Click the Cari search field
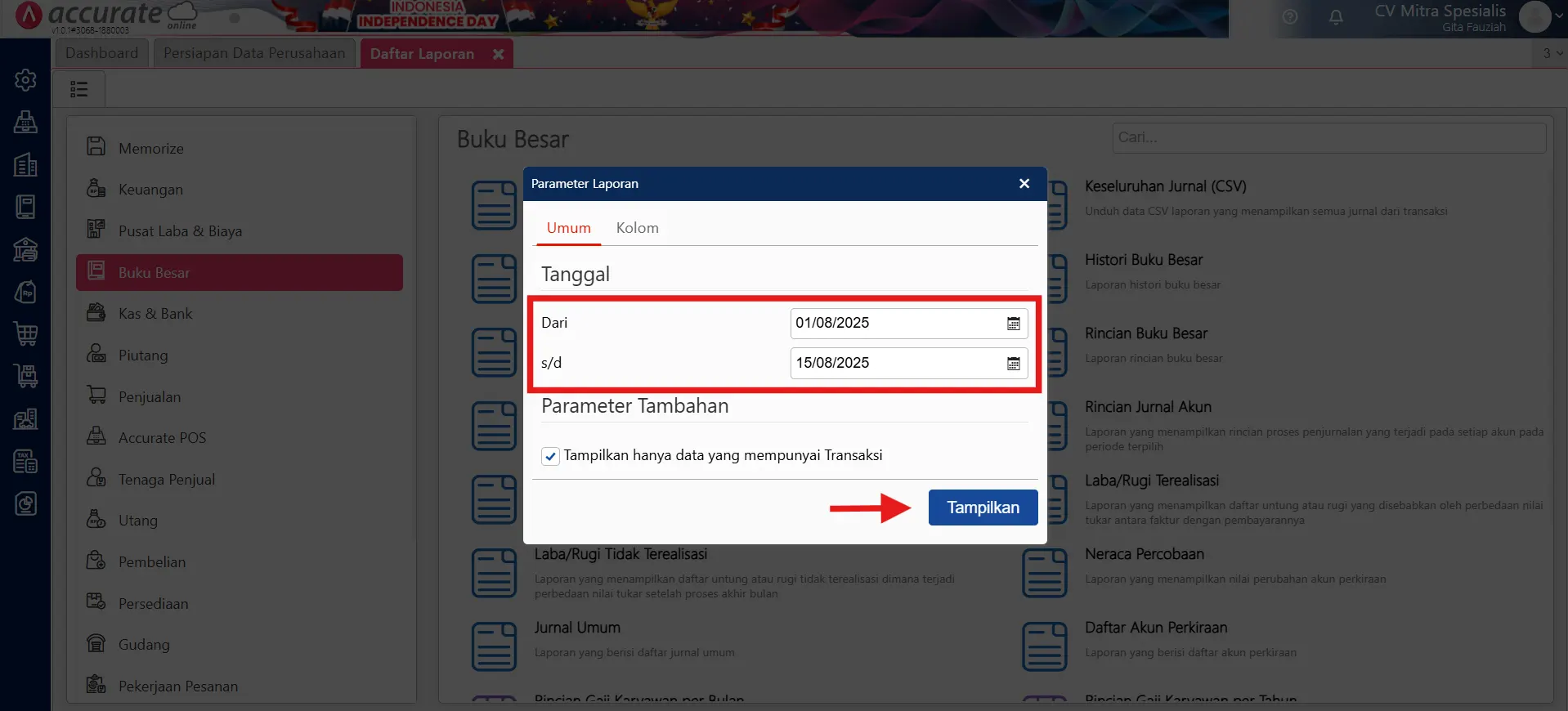The width and height of the screenshot is (1568, 711). [1328, 137]
